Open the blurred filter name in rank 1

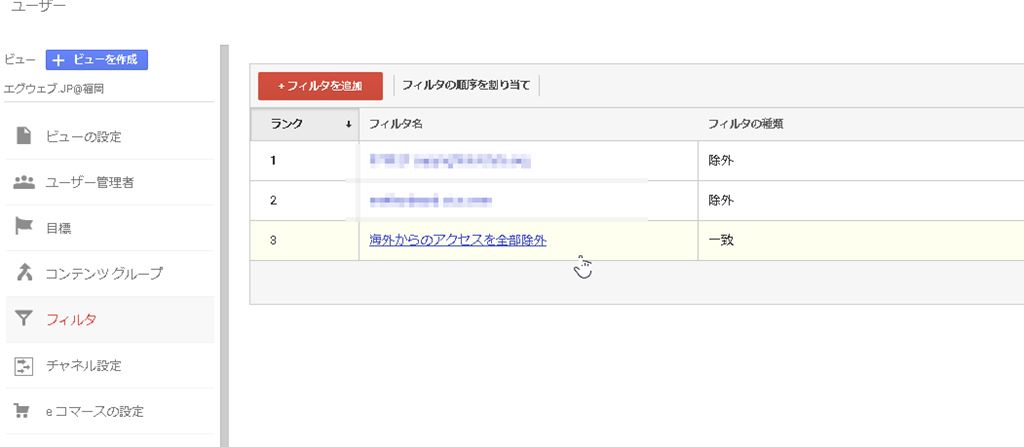tap(450, 160)
